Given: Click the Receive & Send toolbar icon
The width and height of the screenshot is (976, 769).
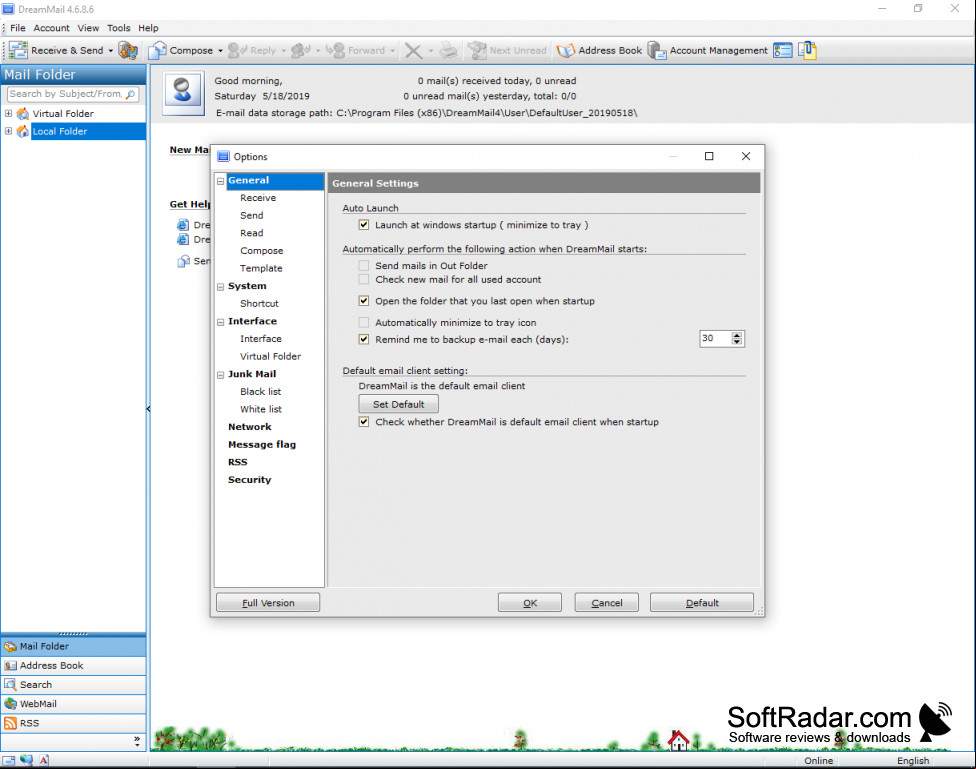Looking at the screenshot, I should pos(18,50).
